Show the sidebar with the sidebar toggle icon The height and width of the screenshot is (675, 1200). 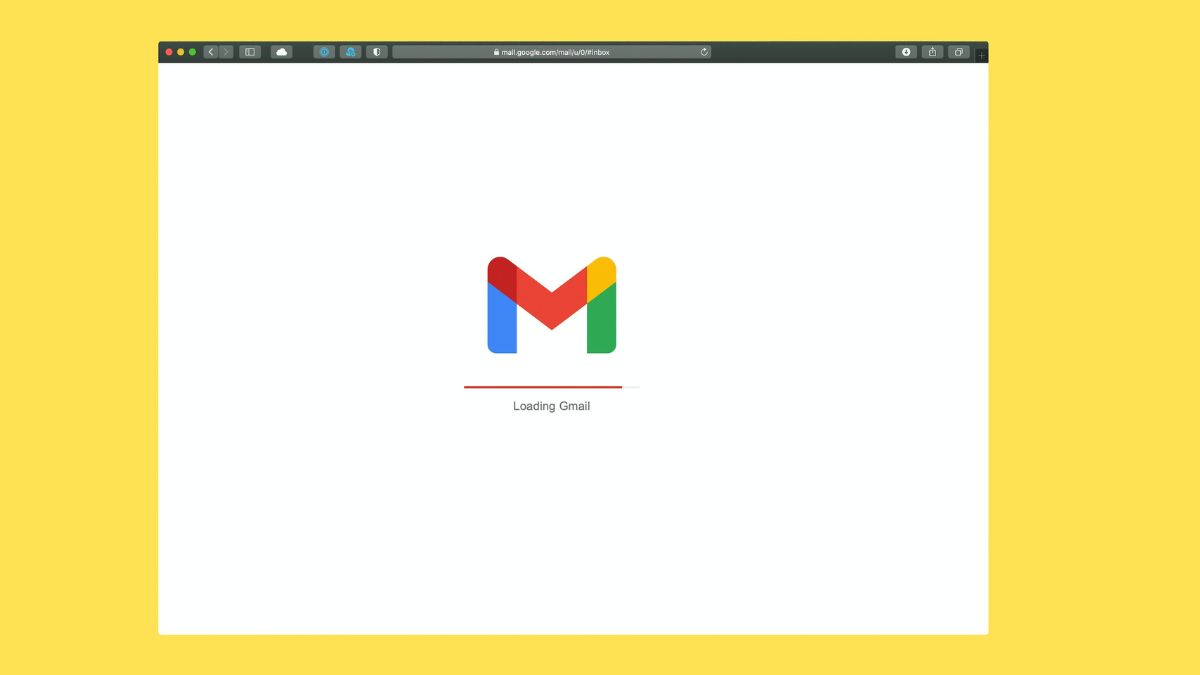pos(248,51)
